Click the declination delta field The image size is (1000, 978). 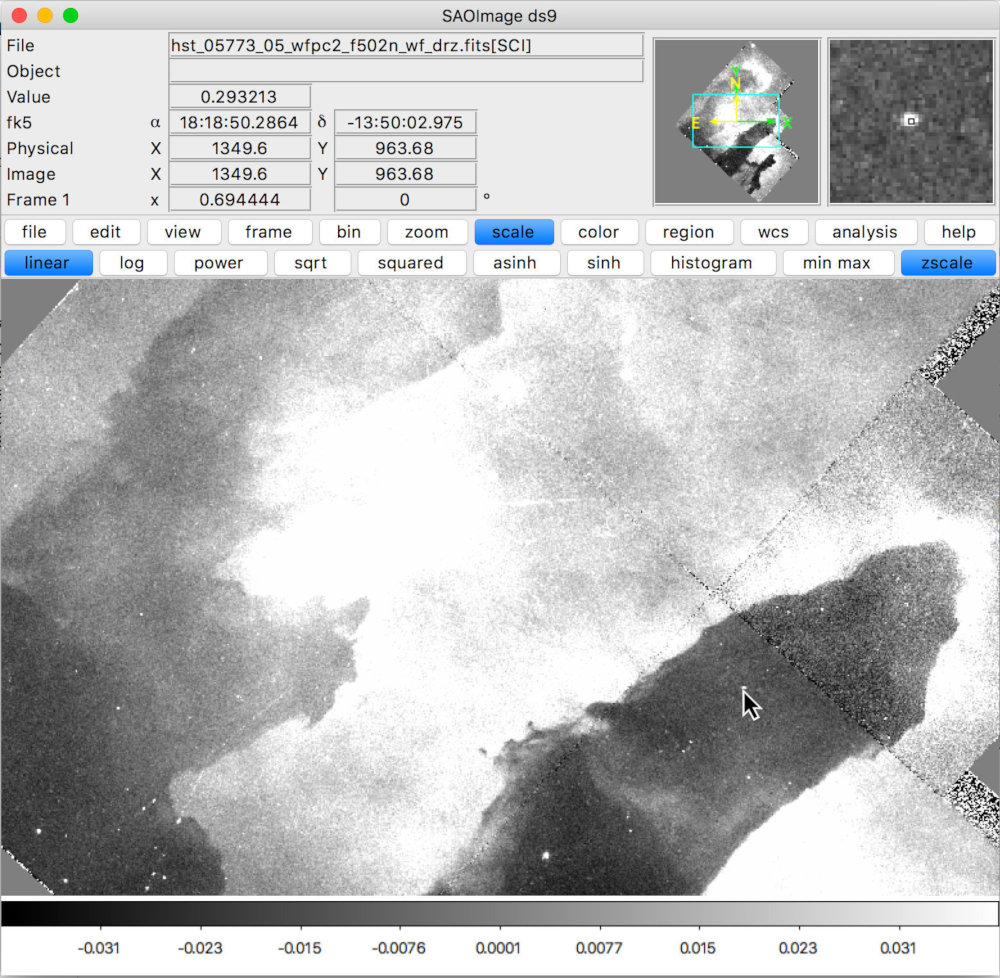tap(406, 122)
